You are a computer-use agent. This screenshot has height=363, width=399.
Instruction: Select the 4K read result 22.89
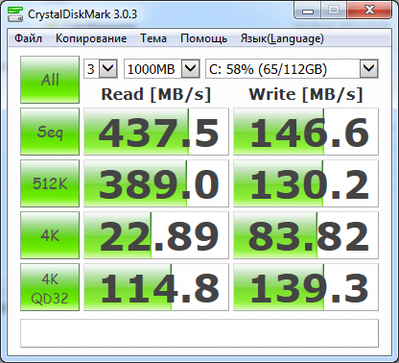(156, 235)
